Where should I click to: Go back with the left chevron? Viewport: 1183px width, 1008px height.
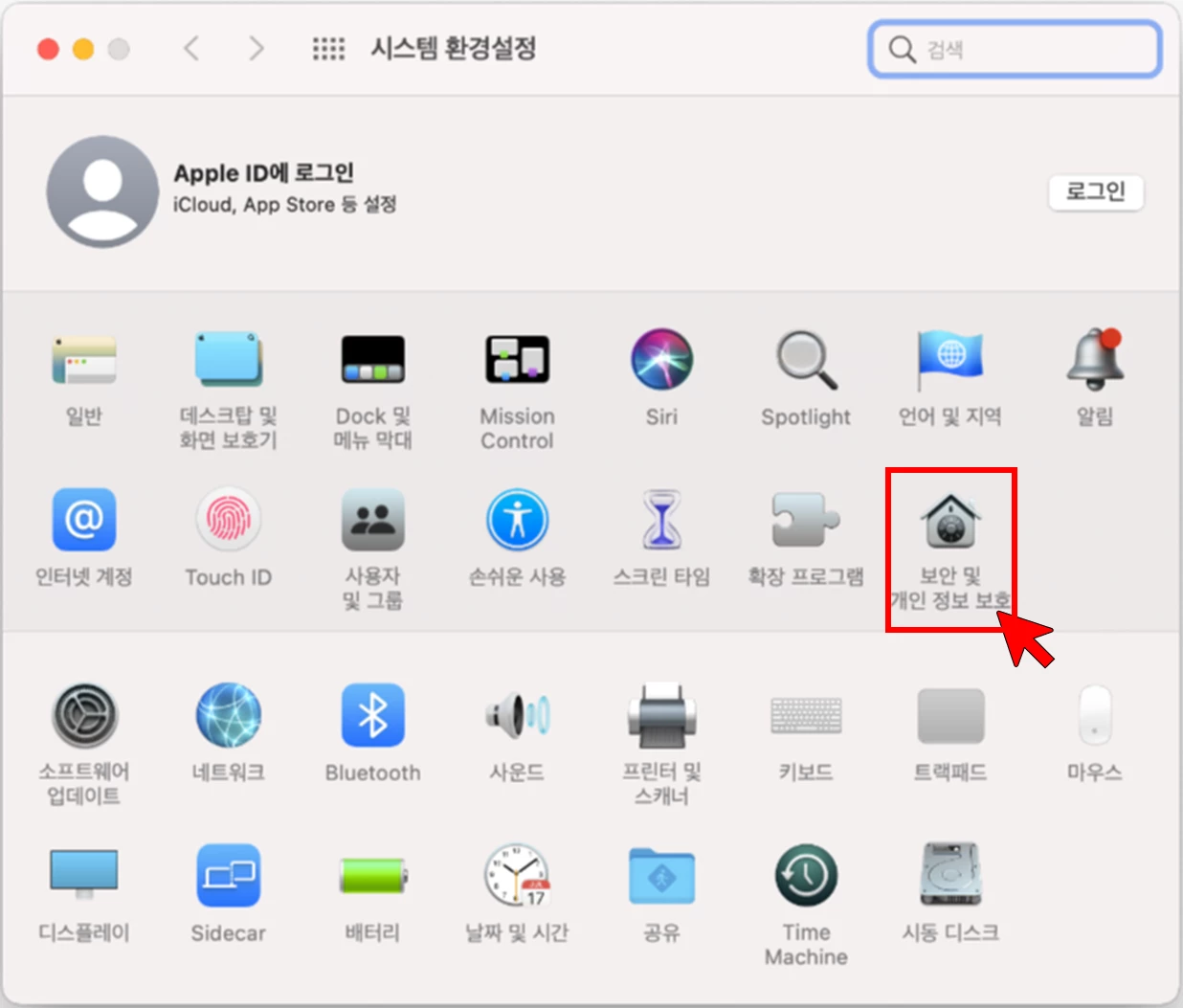[x=191, y=48]
